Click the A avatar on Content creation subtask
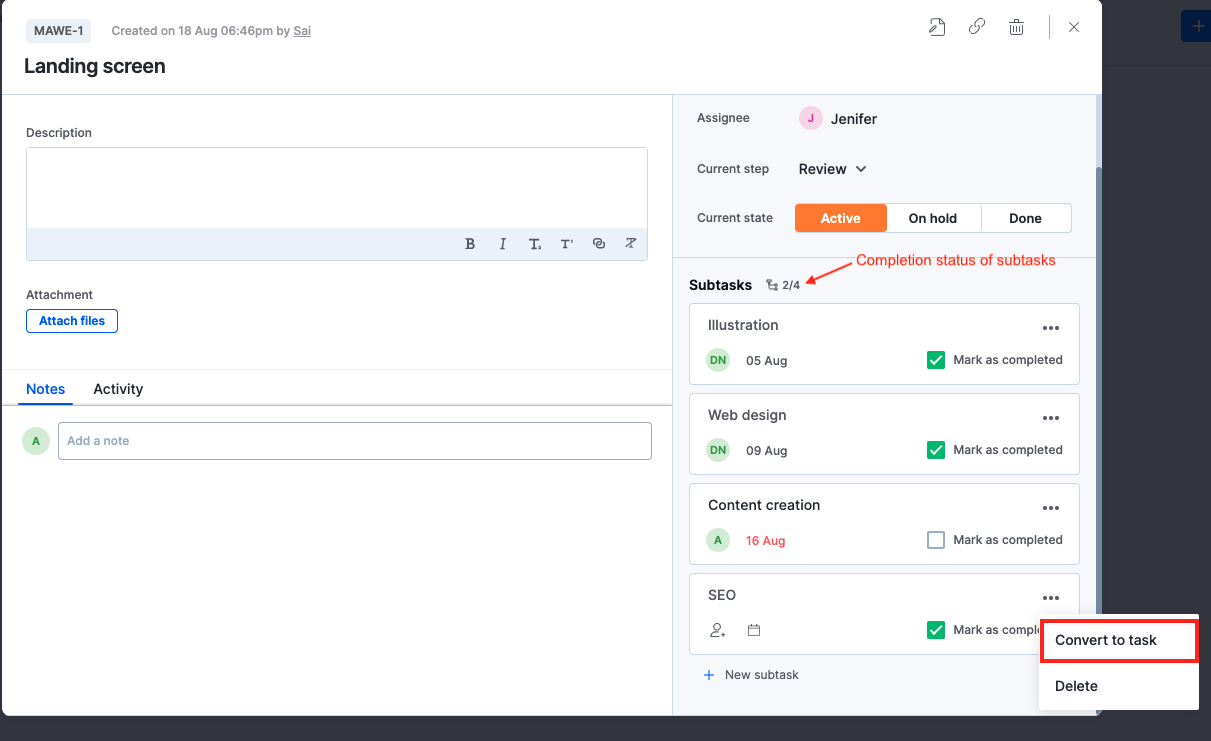The width and height of the screenshot is (1211, 741). coord(718,540)
